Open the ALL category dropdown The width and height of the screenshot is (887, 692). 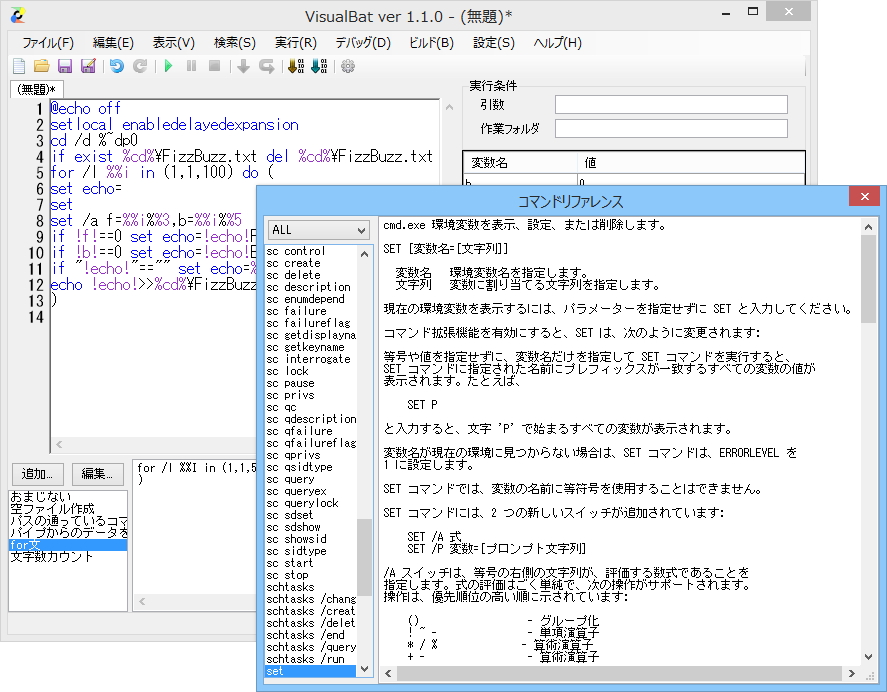[318, 230]
